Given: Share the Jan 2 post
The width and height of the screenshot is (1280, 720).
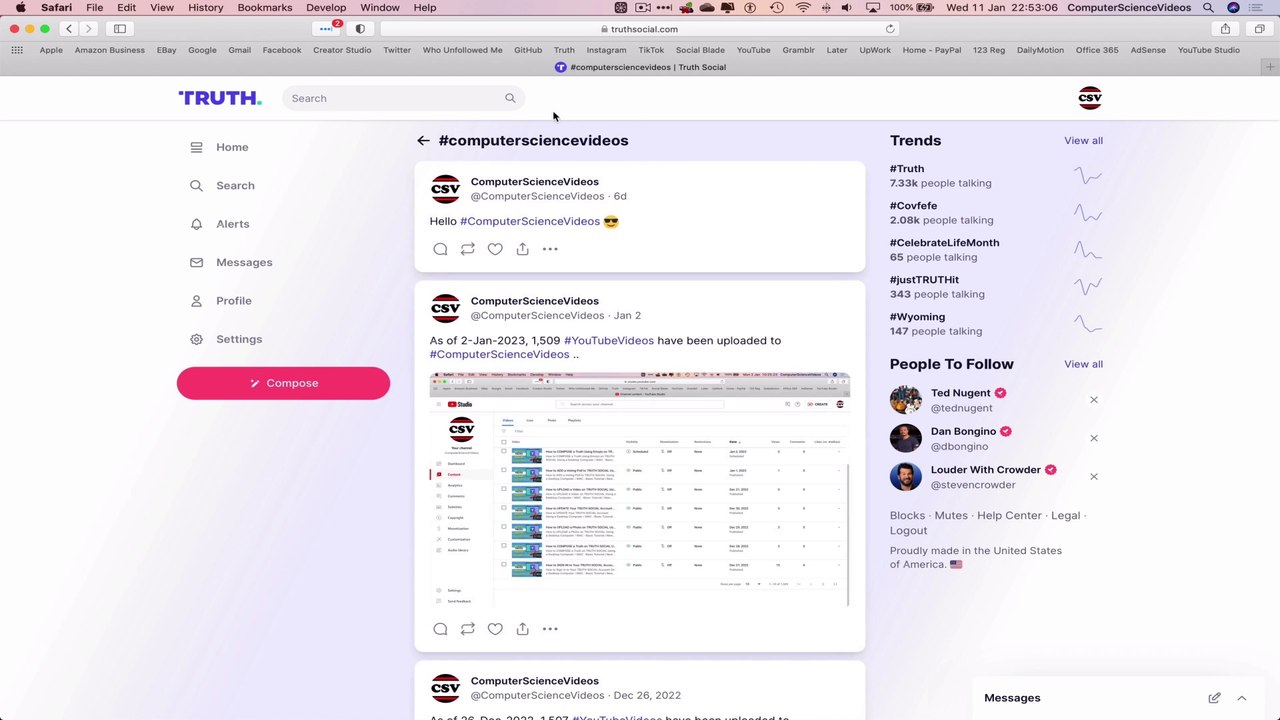Looking at the screenshot, I should [522, 629].
